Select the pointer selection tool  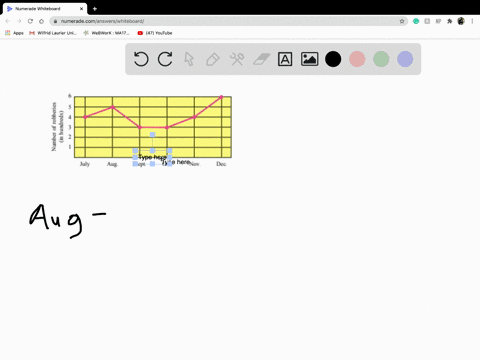pyautogui.click(x=189, y=59)
